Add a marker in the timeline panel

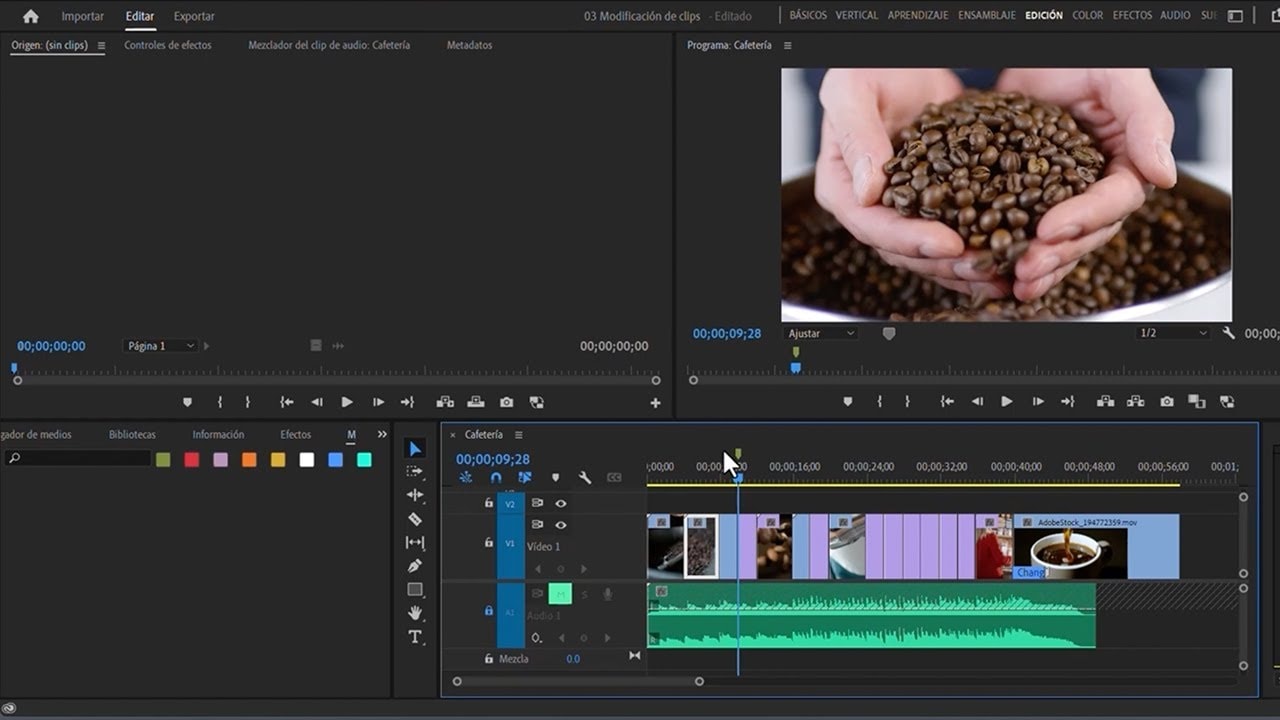(556, 477)
